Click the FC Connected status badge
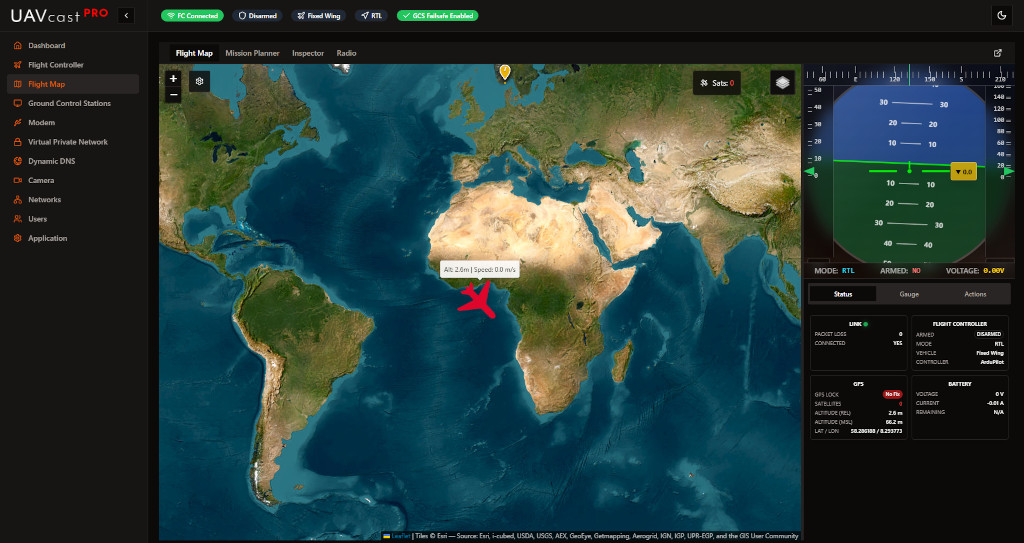Image resolution: width=1024 pixels, height=543 pixels. click(192, 16)
